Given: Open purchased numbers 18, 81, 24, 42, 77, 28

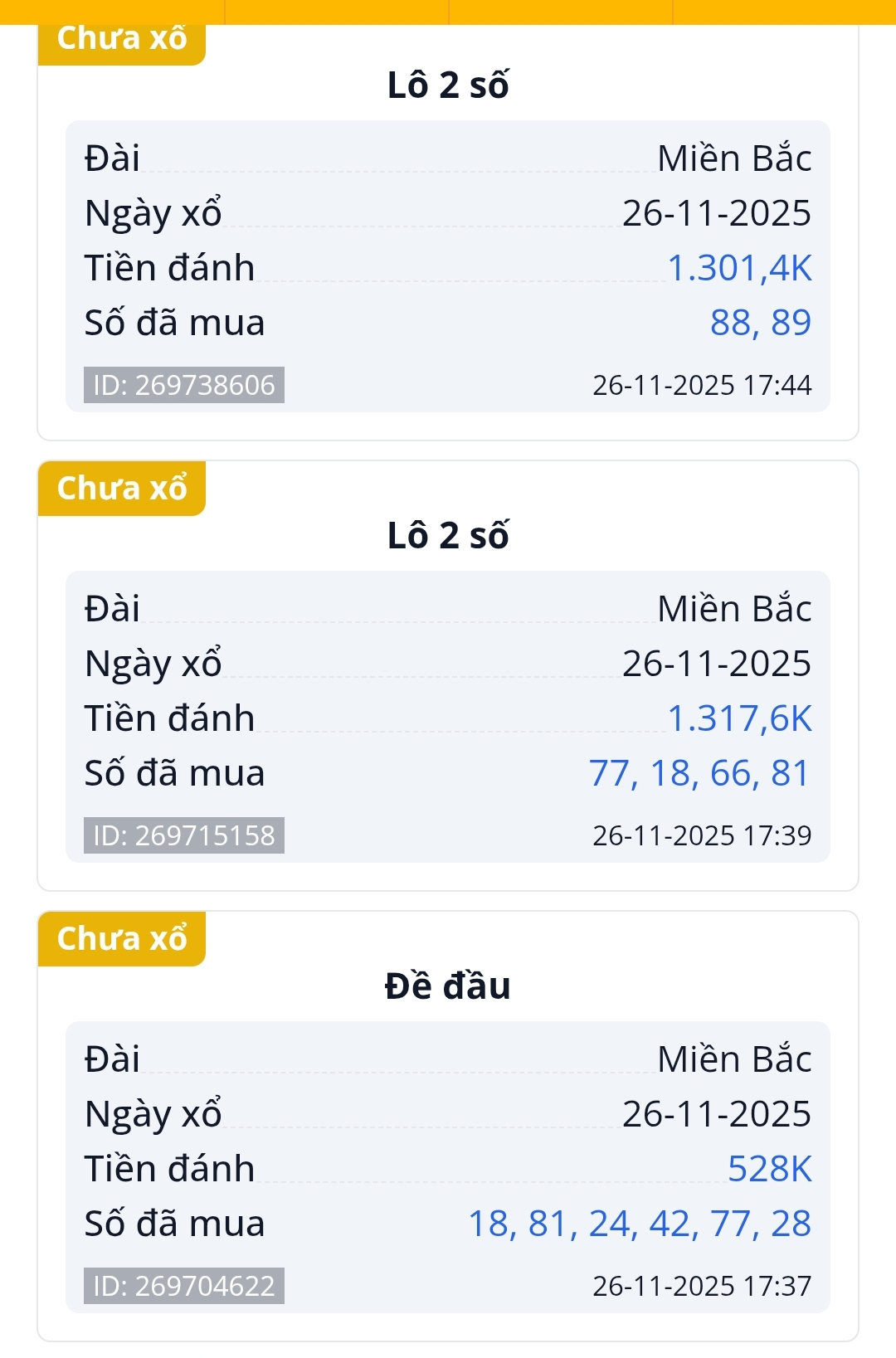Looking at the screenshot, I should point(640,1224).
